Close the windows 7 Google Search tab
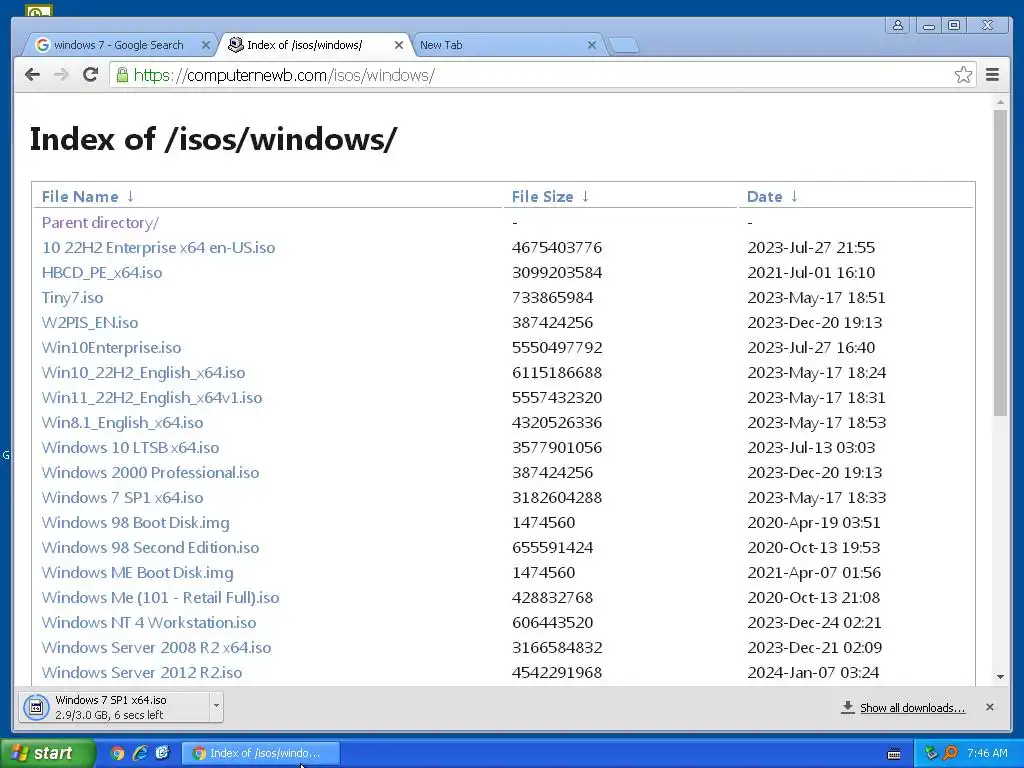 click(205, 45)
